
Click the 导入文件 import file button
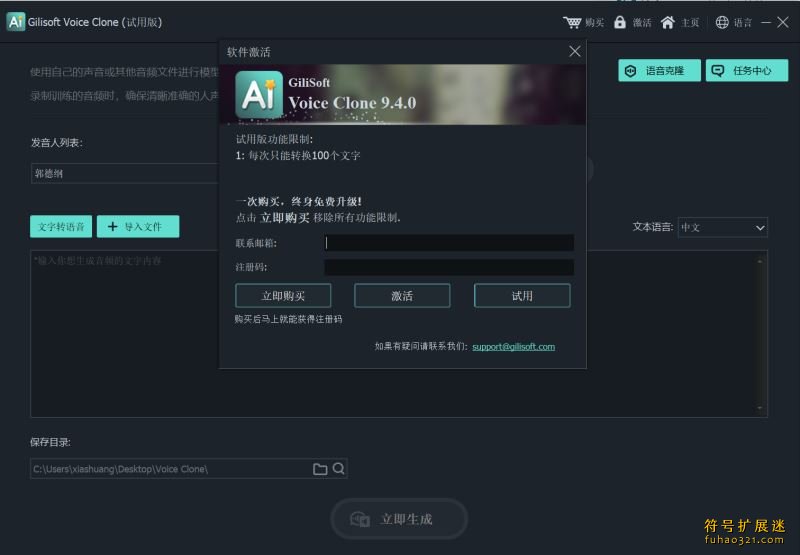click(138, 226)
